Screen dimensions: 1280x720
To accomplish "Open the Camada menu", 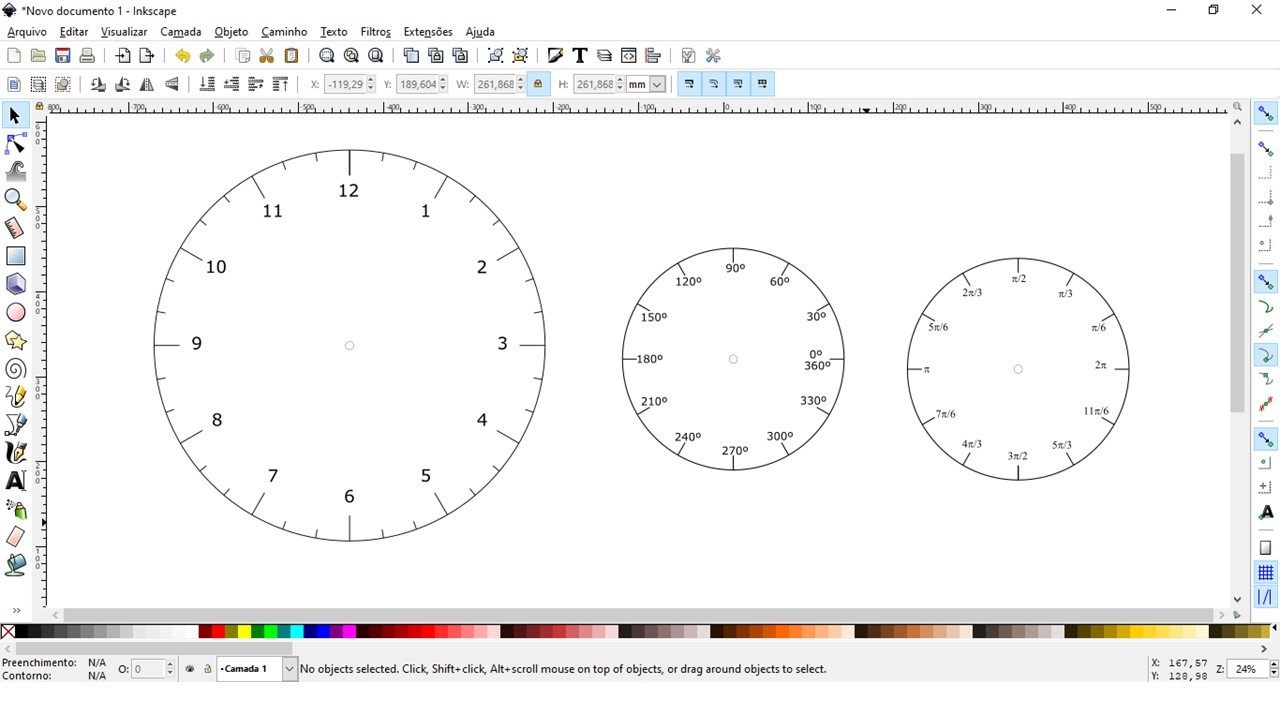I will [x=181, y=32].
